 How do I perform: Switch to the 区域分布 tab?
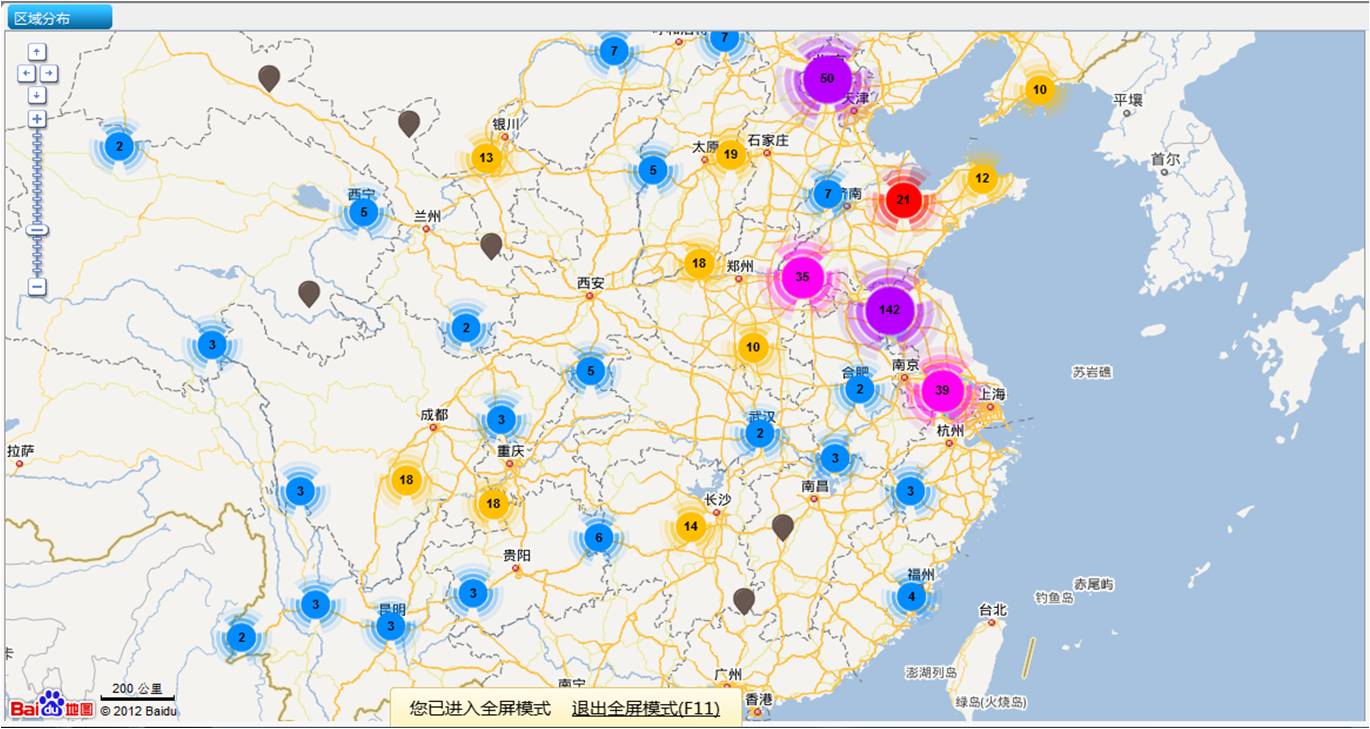(58, 17)
